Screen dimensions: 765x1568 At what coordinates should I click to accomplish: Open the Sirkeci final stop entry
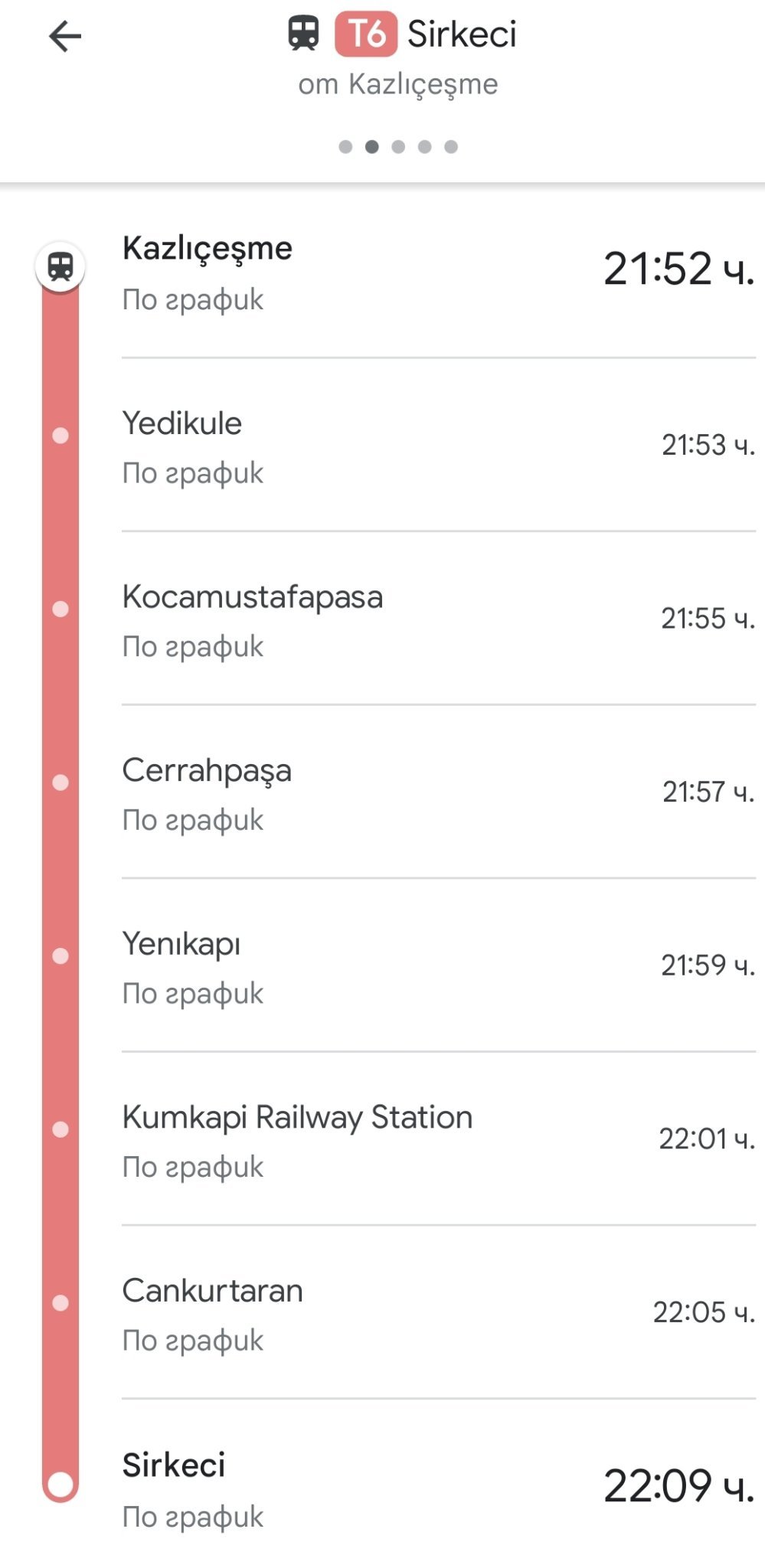point(174,1465)
